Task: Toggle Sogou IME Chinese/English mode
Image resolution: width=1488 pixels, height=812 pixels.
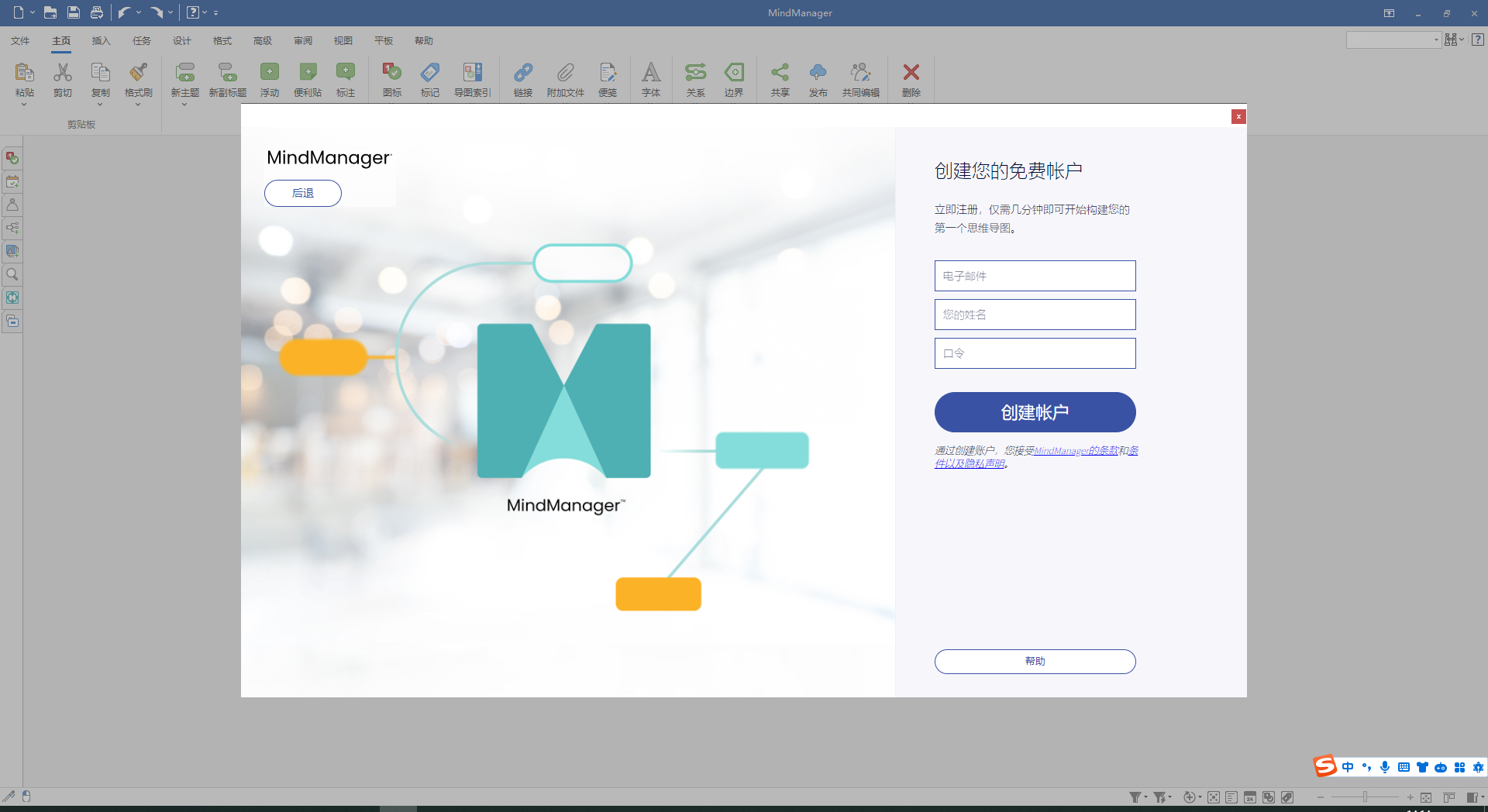Action: point(1348,767)
